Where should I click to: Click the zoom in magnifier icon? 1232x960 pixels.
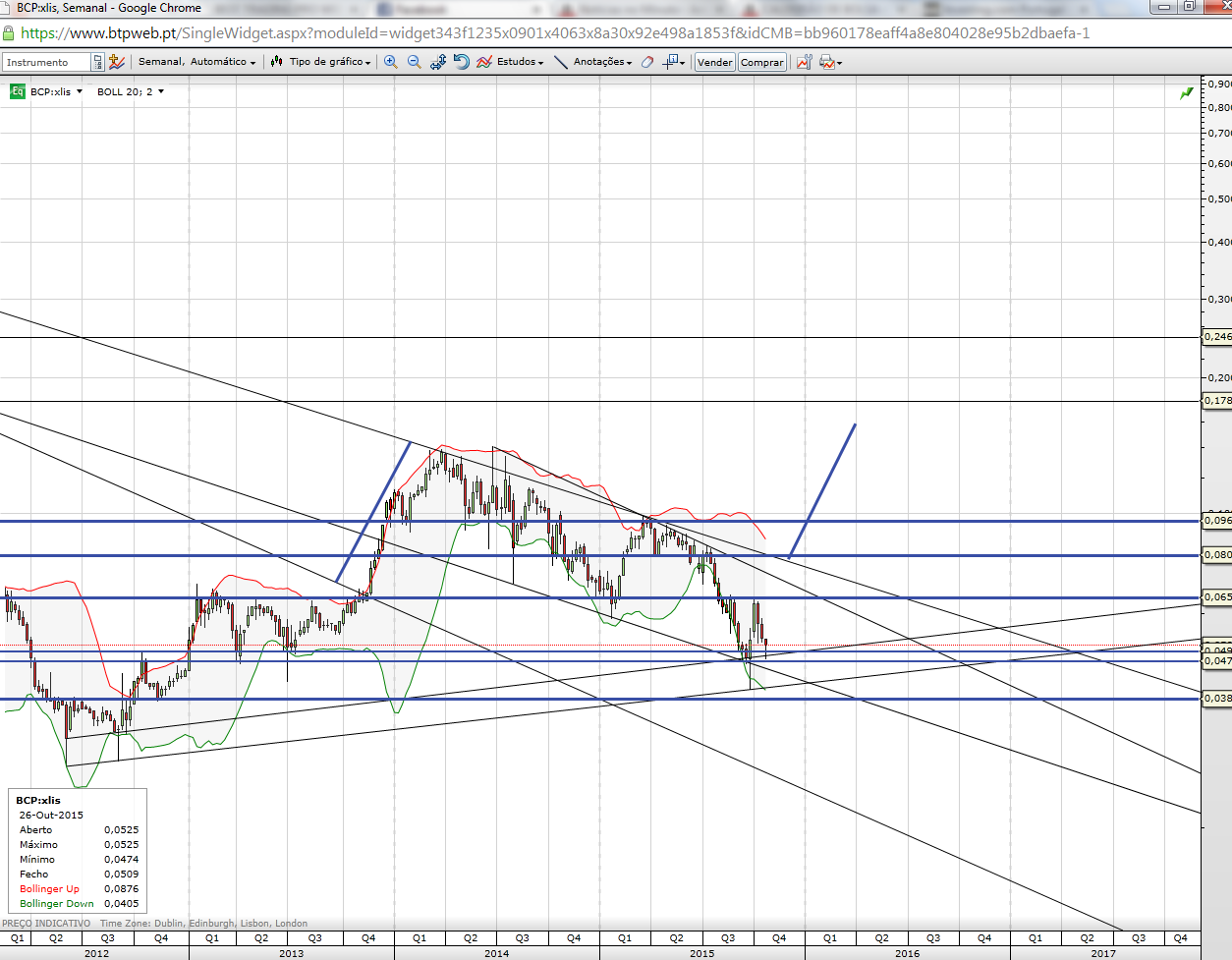click(x=390, y=62)
